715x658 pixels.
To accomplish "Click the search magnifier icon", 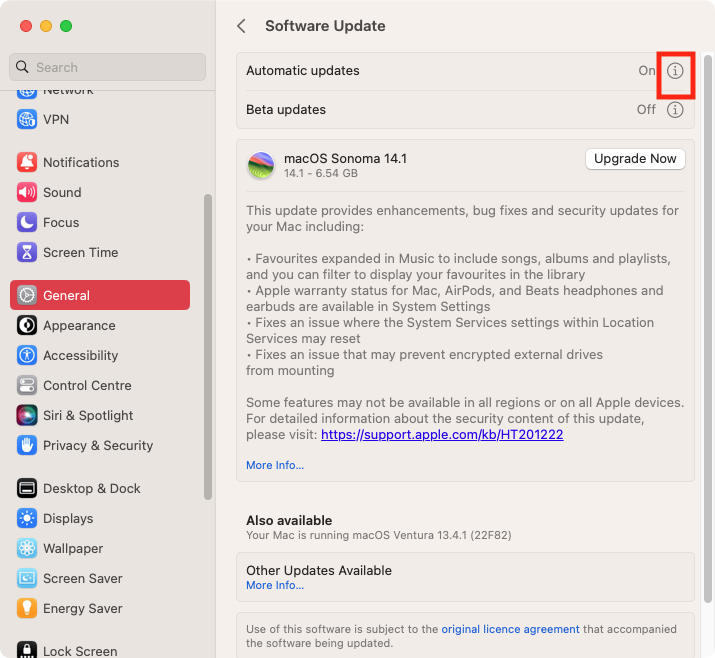I will (22, 67).
